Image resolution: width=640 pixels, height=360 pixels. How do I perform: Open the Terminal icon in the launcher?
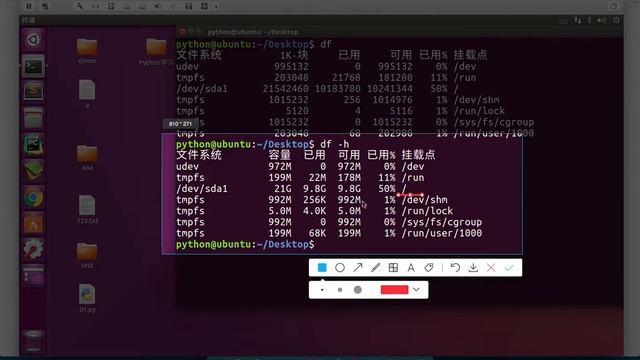point(33,66)
